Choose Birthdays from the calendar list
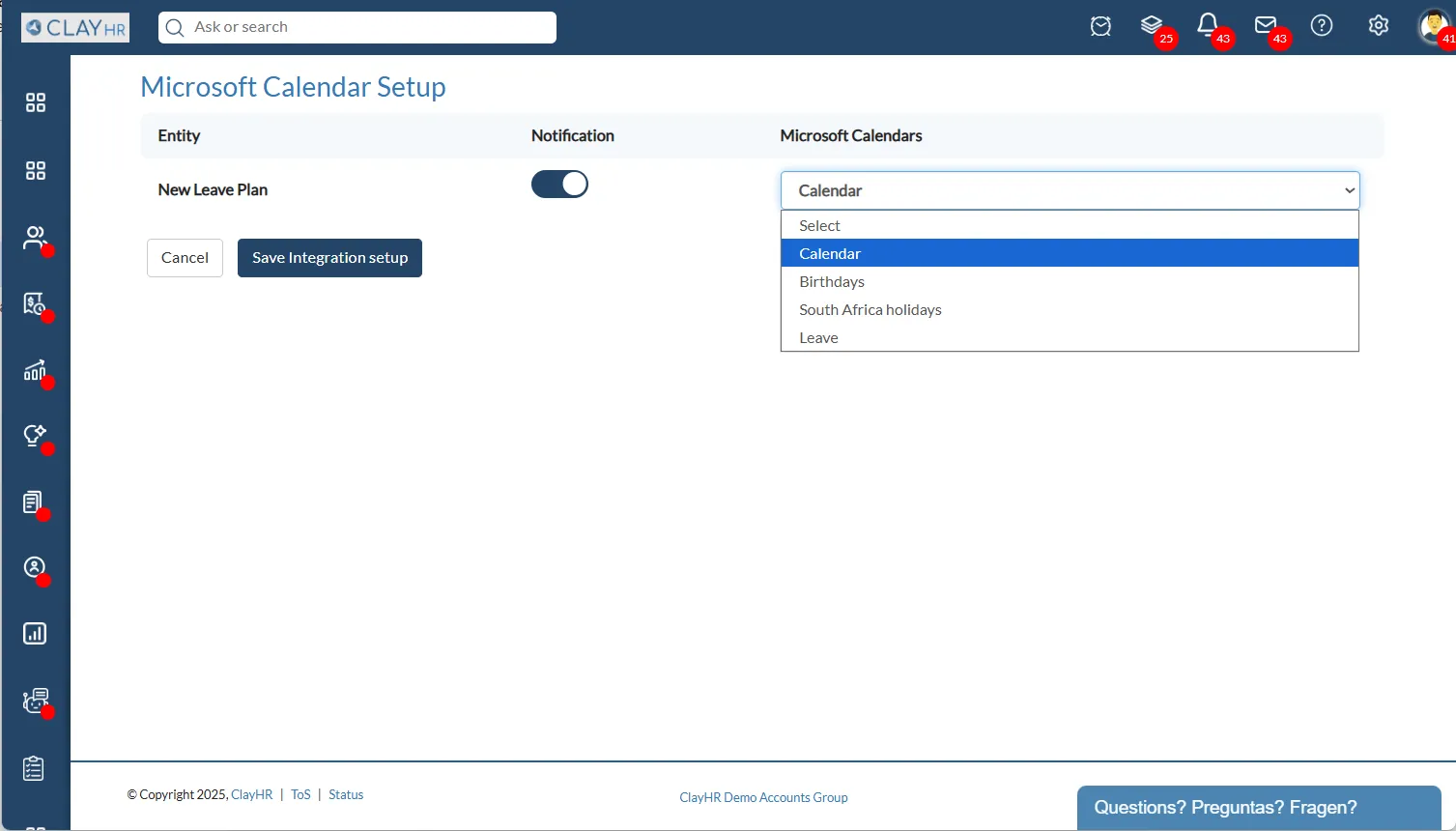Viewport: 1456px width, 831px height. 1070,281
